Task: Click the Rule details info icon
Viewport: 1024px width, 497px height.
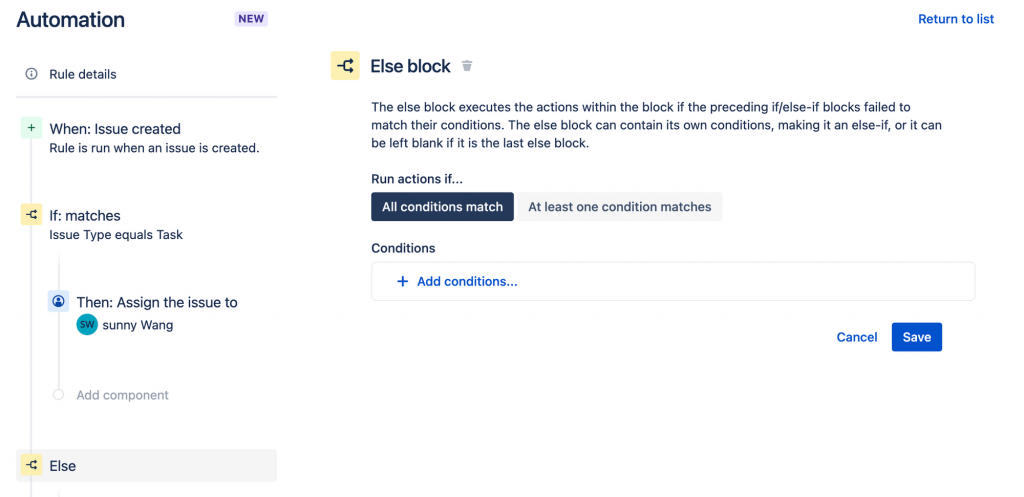Action: coord(31,74)
